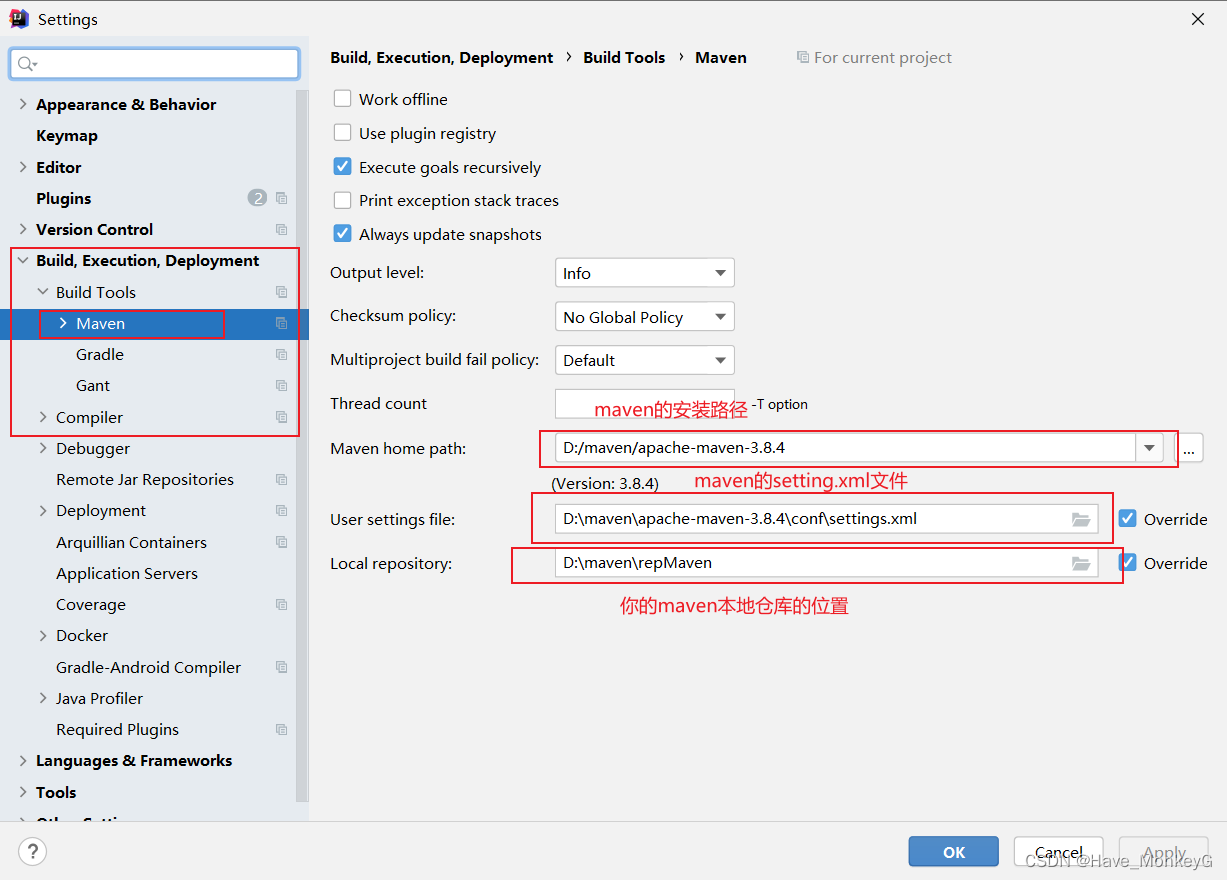Expand the Docker node
This screenshot has width=1227, height=880.
(43, 635)
